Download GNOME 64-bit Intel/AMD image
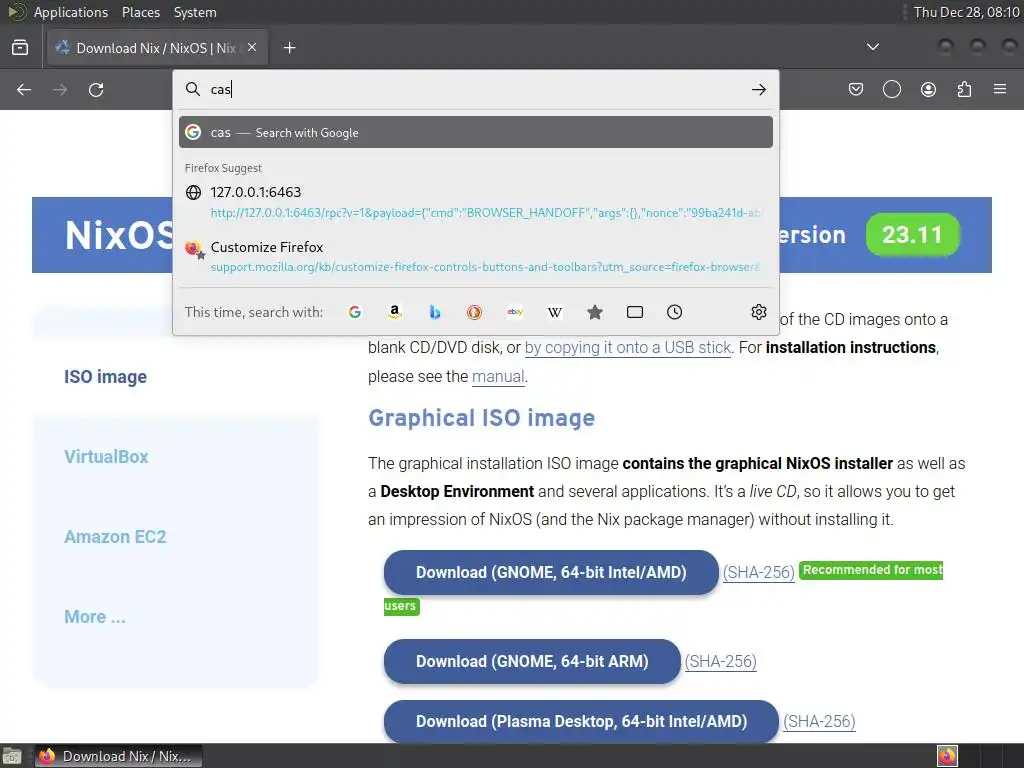 [551, 572]
